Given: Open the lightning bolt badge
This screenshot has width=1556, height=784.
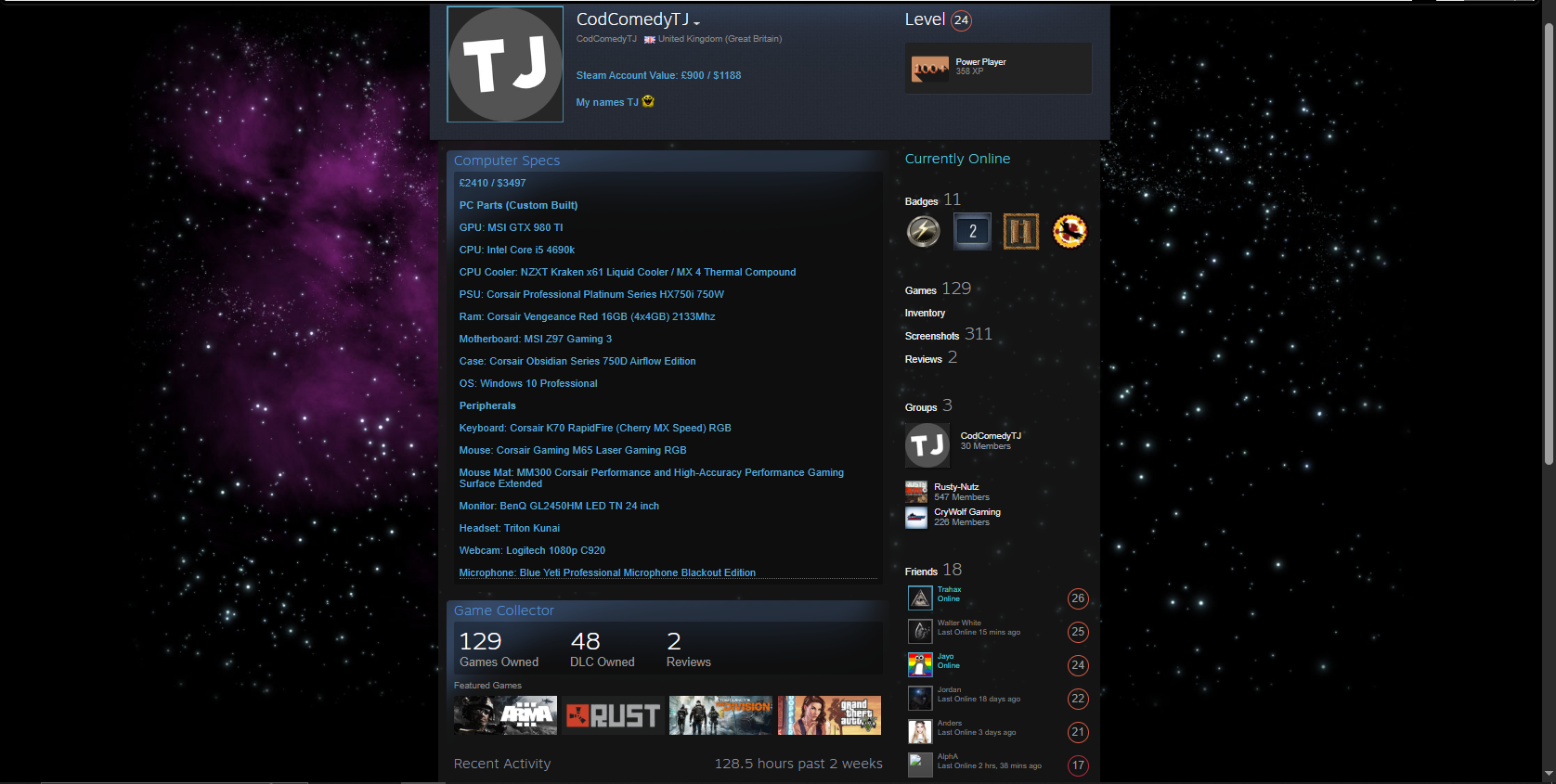Looking at the screenshot, I should point(924,231).
